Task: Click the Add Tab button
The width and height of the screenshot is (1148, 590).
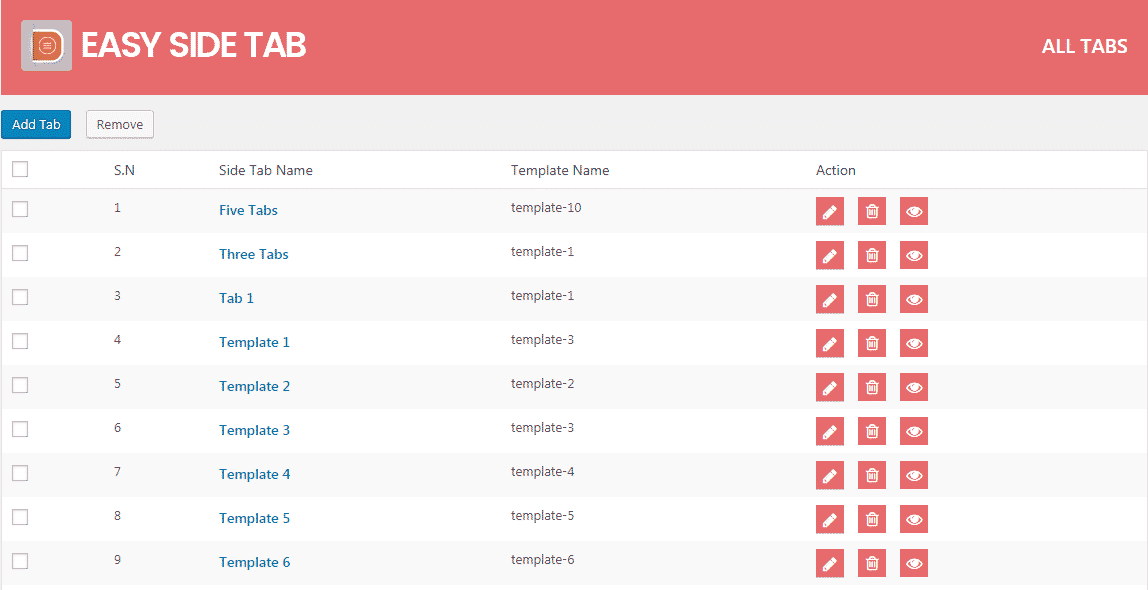Action: point(36,124)
